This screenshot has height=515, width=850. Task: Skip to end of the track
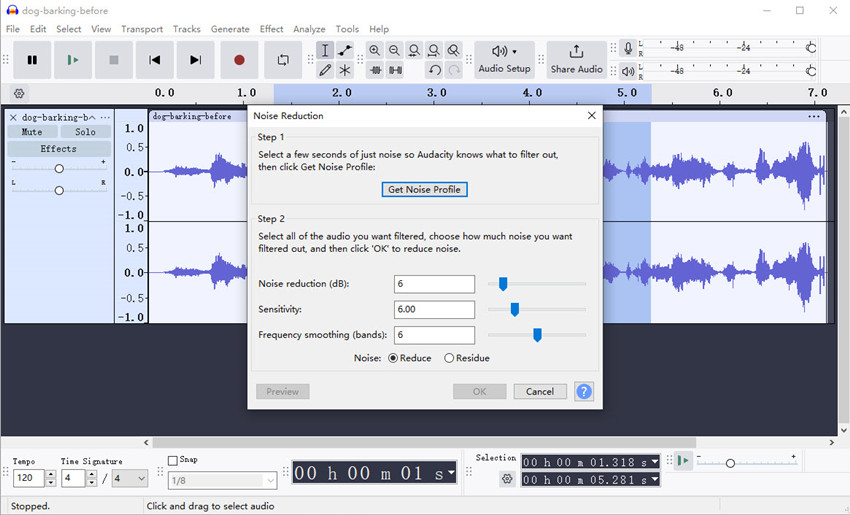click(195, 60)
